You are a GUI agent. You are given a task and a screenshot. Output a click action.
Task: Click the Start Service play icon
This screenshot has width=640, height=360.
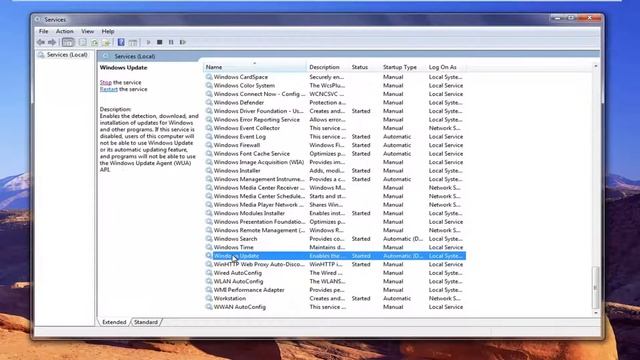[x=149, y=42]
